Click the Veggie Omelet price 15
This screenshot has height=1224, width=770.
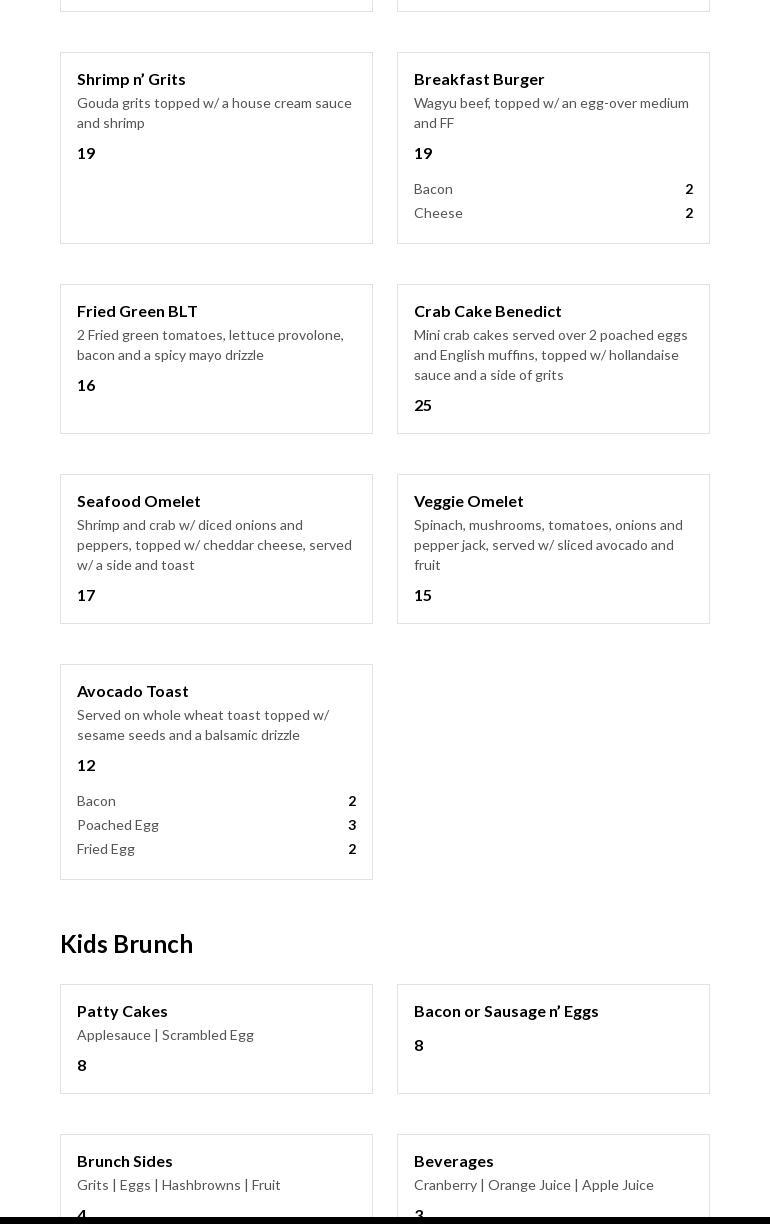tap(423, 595)
